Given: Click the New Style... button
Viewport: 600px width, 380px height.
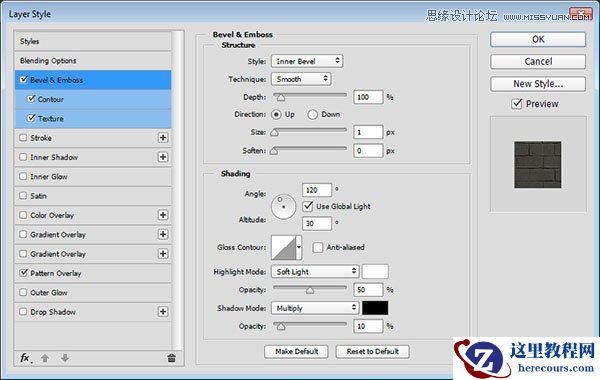Looking at the screenshot, I should pos(538,84).
